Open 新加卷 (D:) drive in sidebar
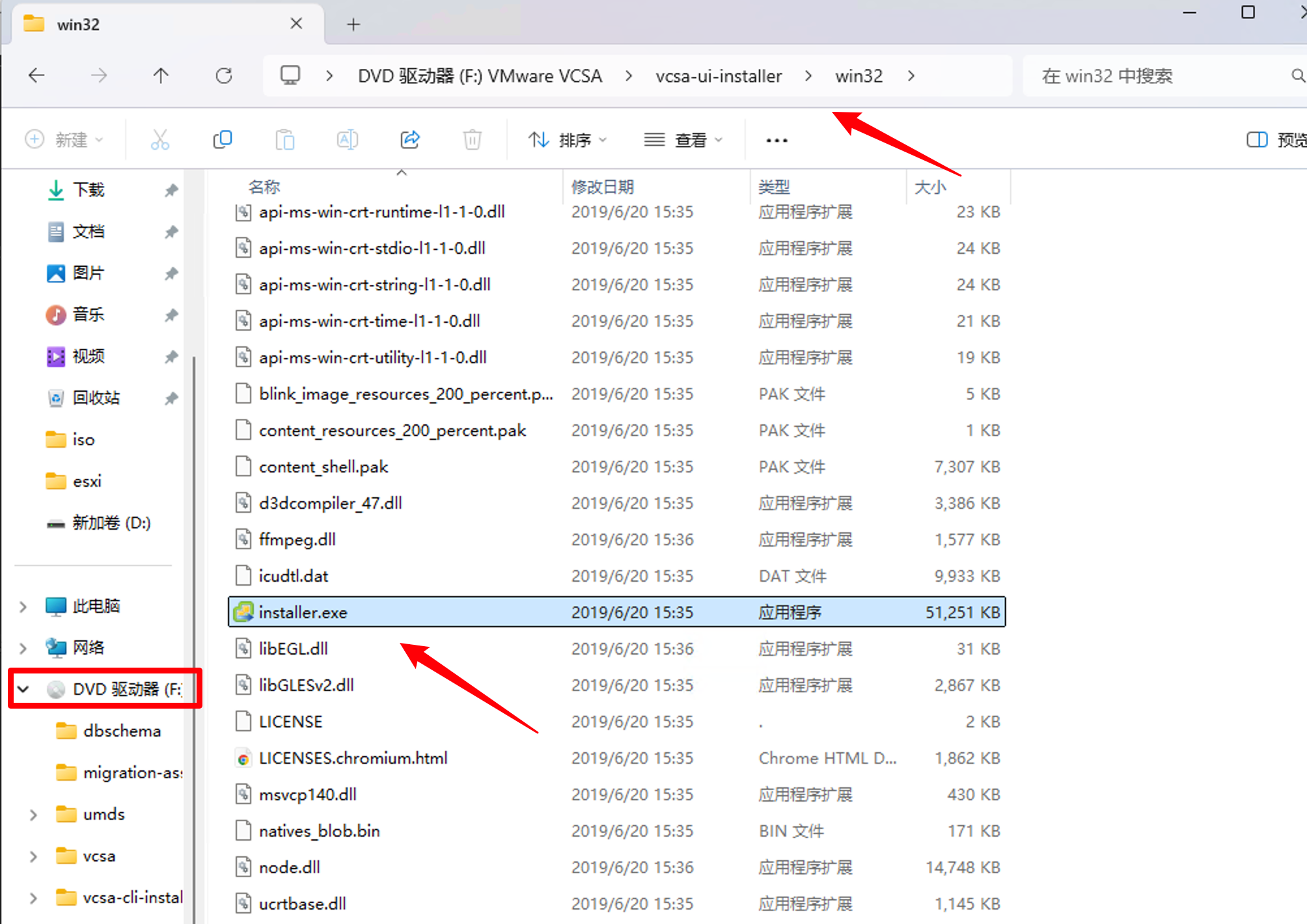Image resolution: width=1307 pixels, height=924 pixels. 111,523
